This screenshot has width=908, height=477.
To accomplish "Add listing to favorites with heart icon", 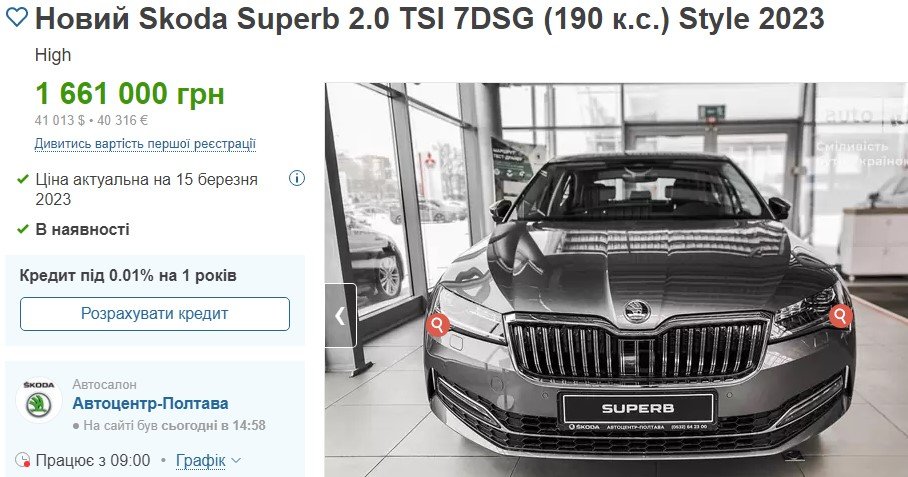I will (x=16, y=18).
